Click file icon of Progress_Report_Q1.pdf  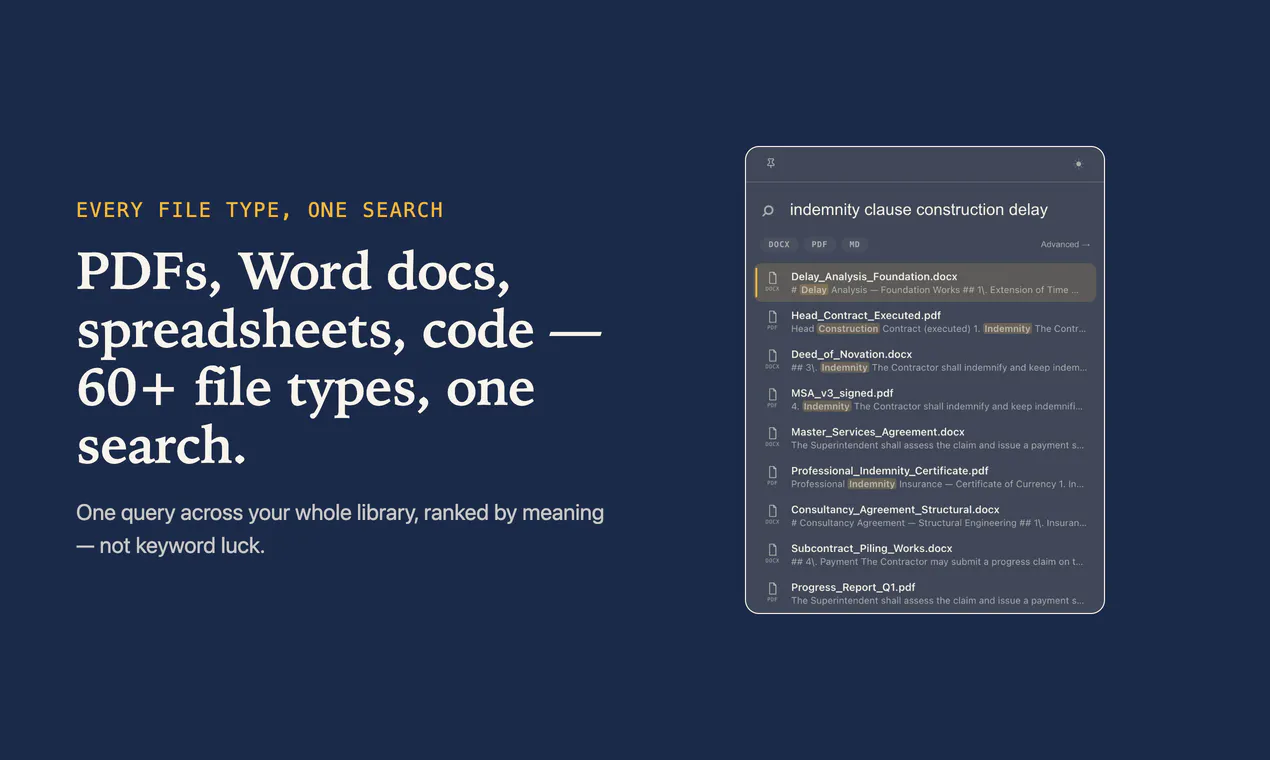click(772, 589)
